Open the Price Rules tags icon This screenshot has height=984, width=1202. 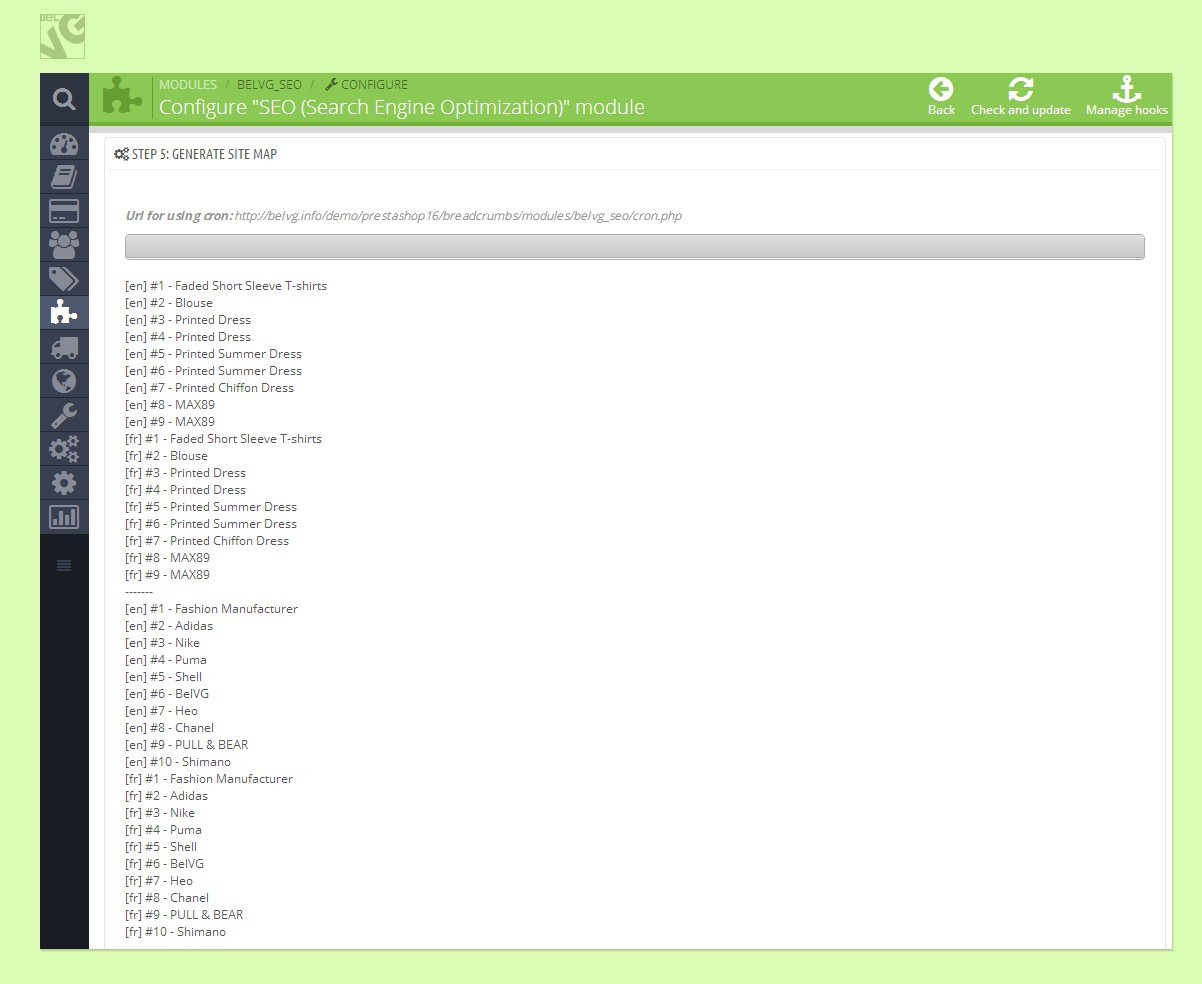pyautogui.click(x=64, y=279)
